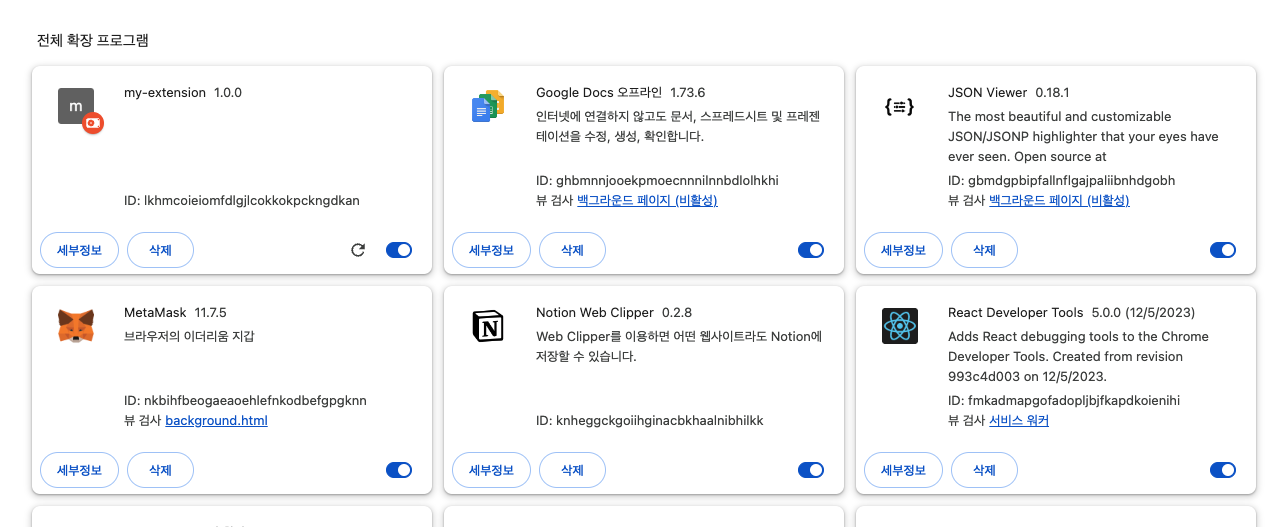
Task: Click MetaMask ID nkbihfbeogaeaoehlefnkodbefgpgknn
Action: tap(245, 401)
